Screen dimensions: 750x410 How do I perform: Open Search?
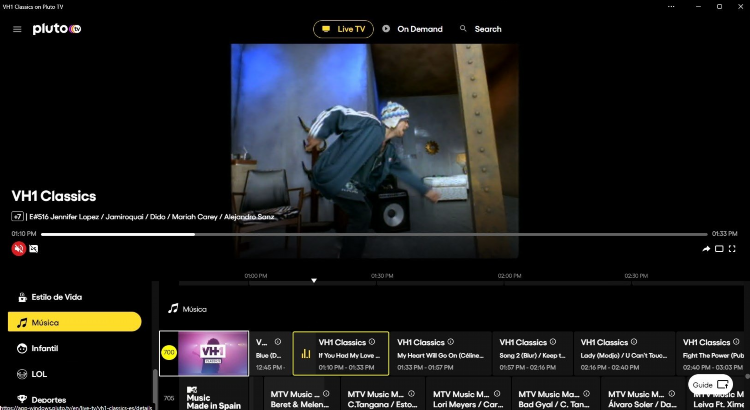click(x=480, y=29)
